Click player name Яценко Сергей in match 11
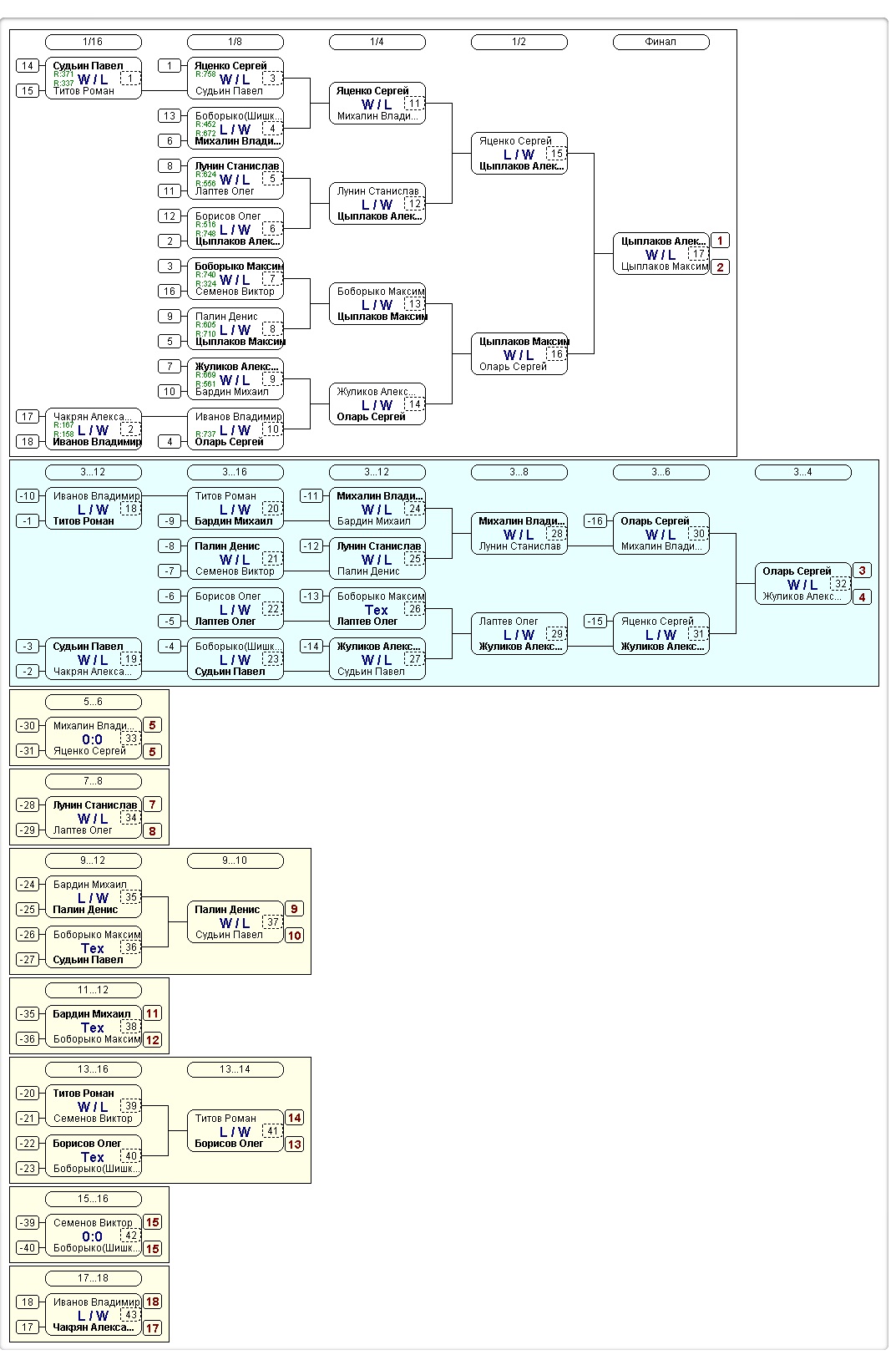896x1355 pixels. point(372,91)
